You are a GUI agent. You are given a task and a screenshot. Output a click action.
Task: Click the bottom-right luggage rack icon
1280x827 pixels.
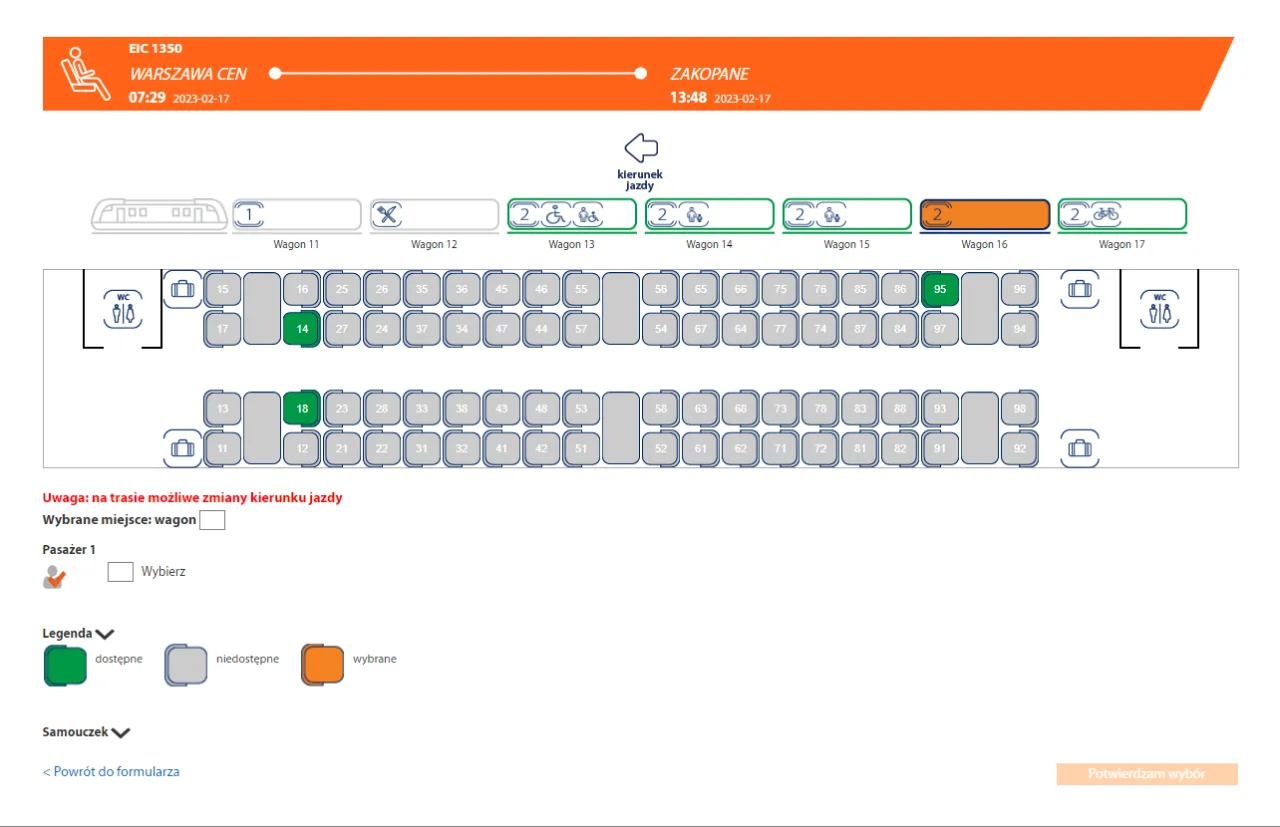pos(1079,448)
